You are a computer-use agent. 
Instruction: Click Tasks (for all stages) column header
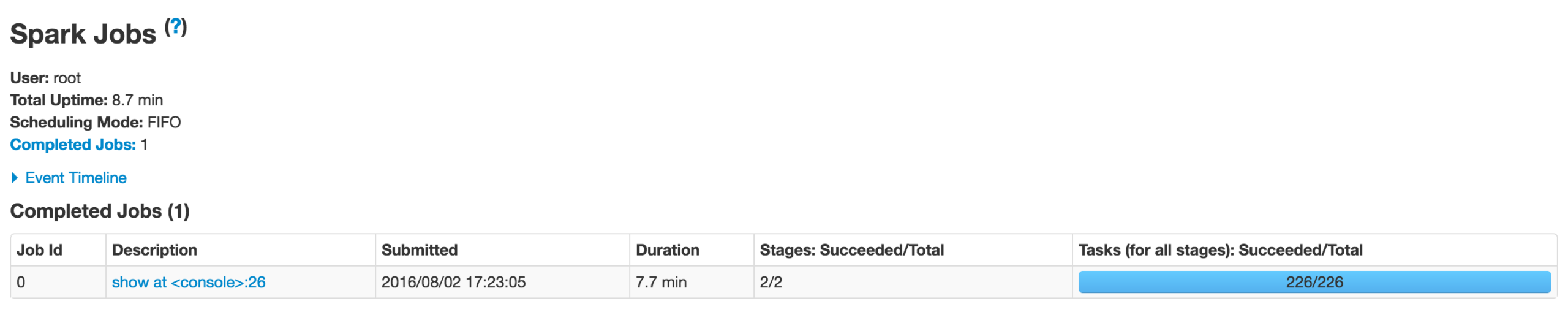click(1220, 250)
